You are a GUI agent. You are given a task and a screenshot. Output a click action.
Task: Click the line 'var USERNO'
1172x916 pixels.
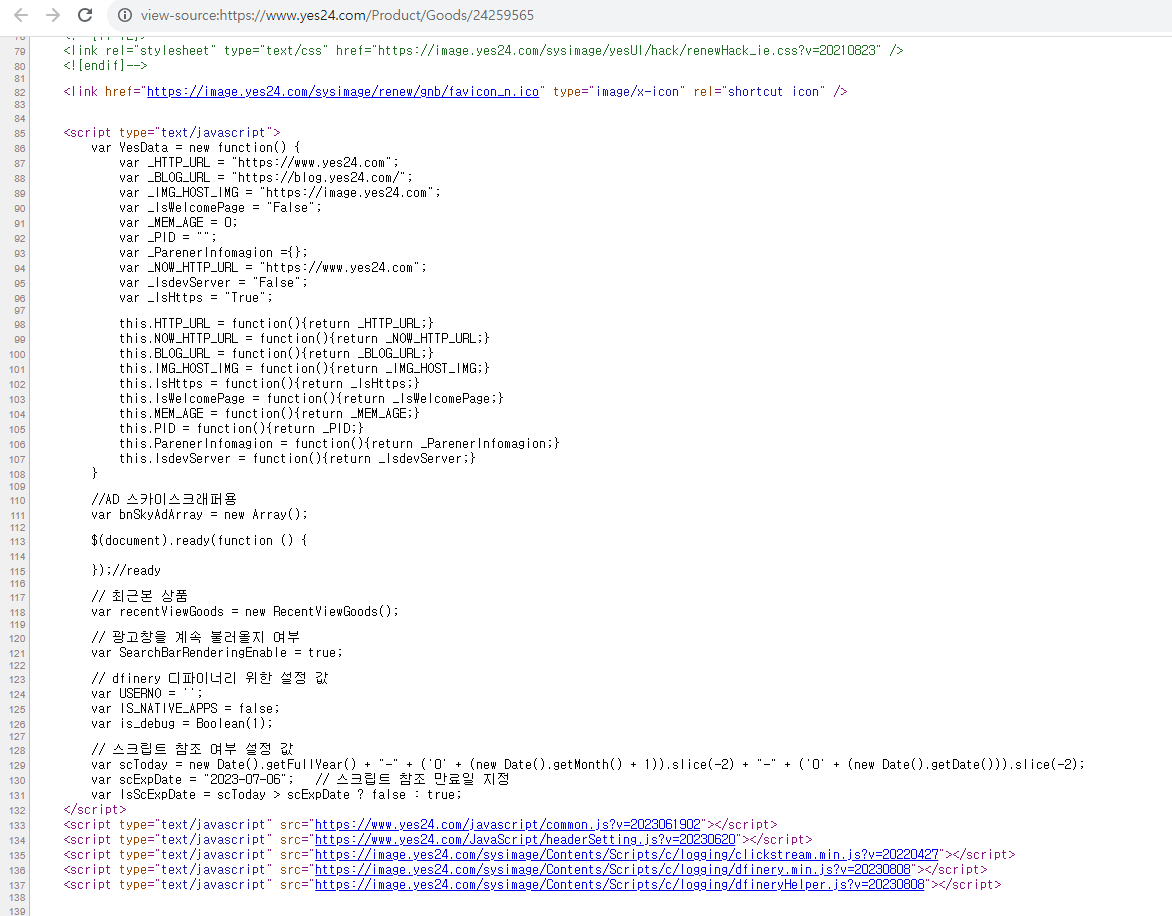click(146, 693)
